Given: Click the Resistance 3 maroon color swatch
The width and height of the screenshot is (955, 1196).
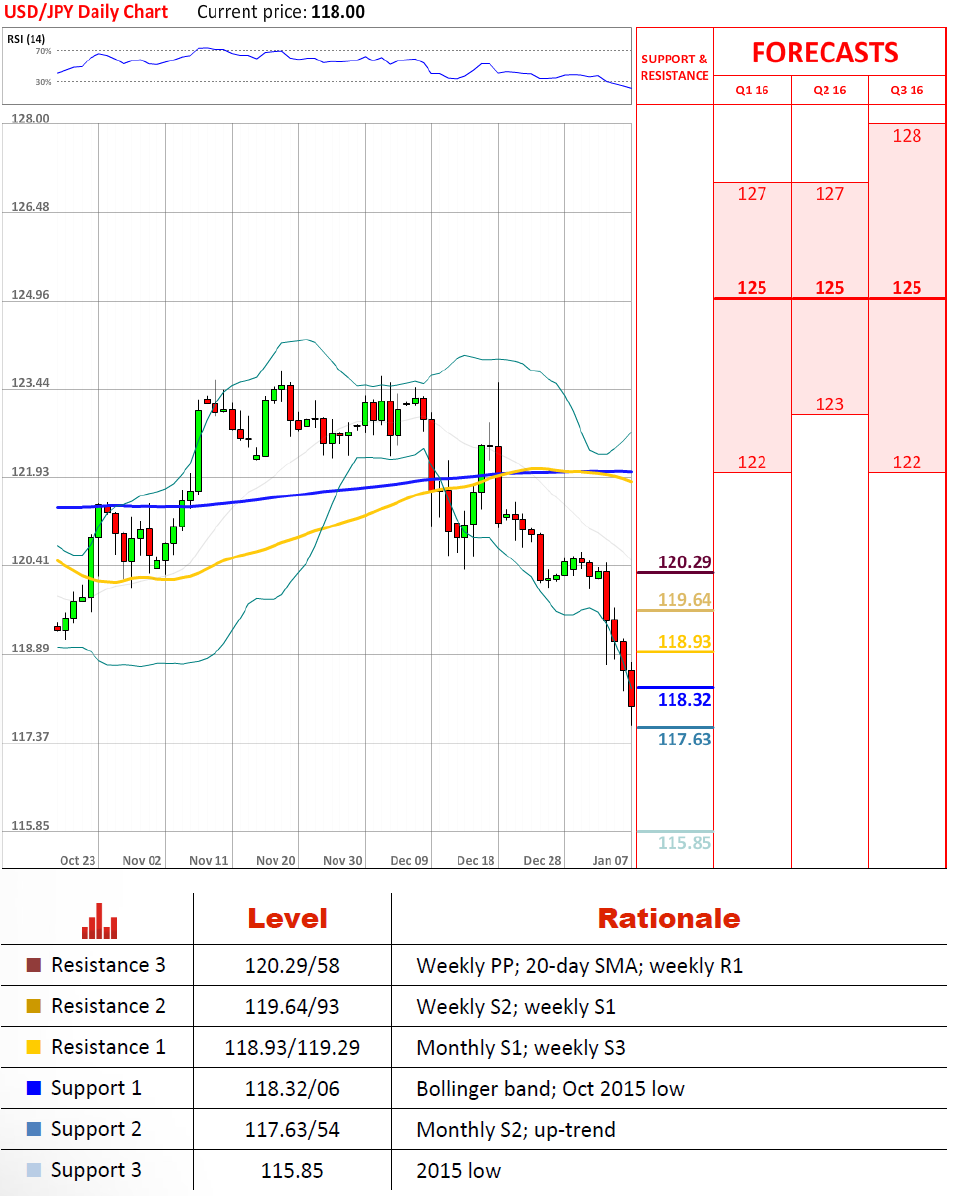Looking at the screenshot, I should pyautogui.click(x=34, y=965).
